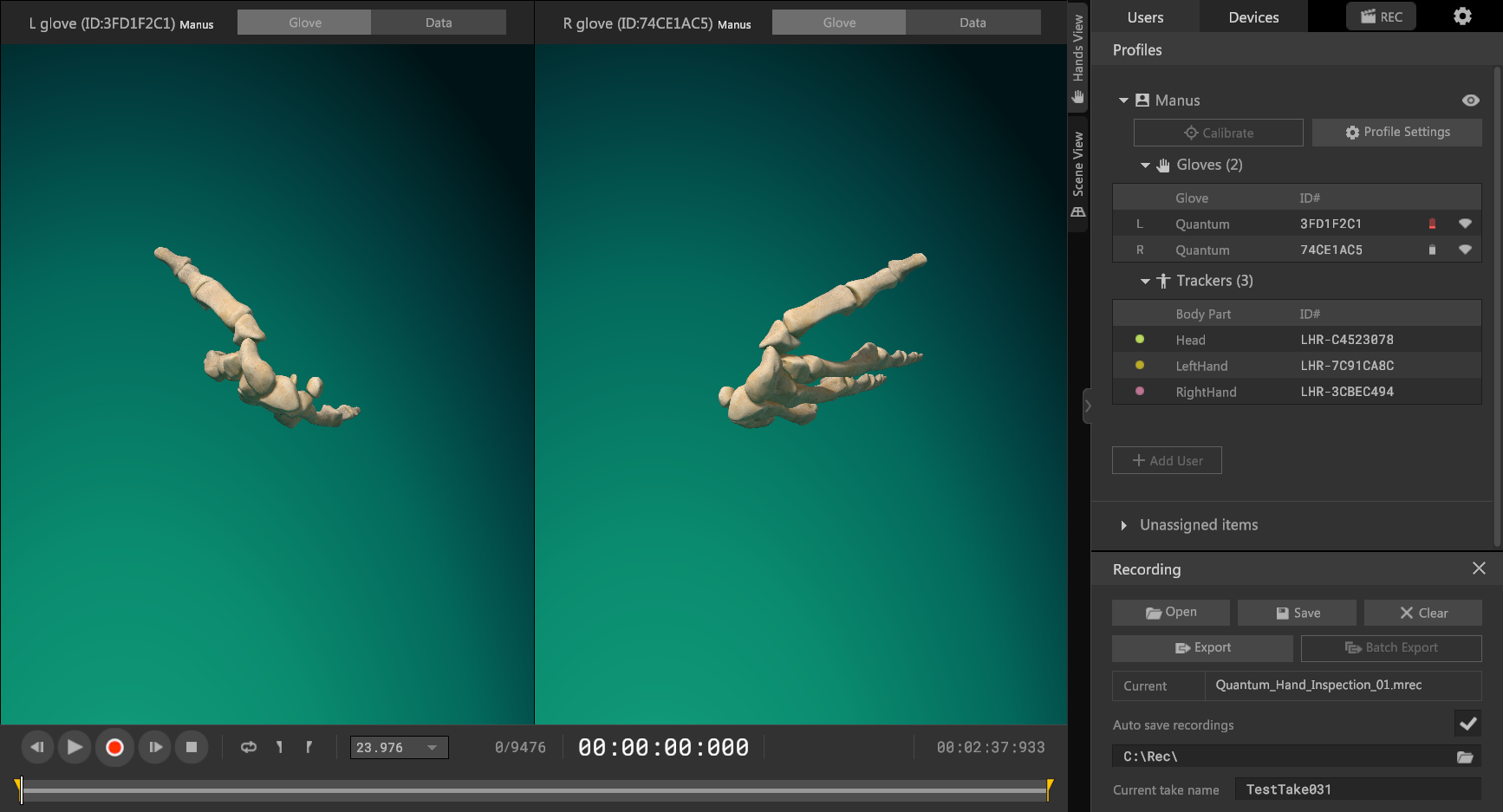Collapse the Trackers (3) list
This screenshot has height=812, width=1503.
[x=1145, y=281]
